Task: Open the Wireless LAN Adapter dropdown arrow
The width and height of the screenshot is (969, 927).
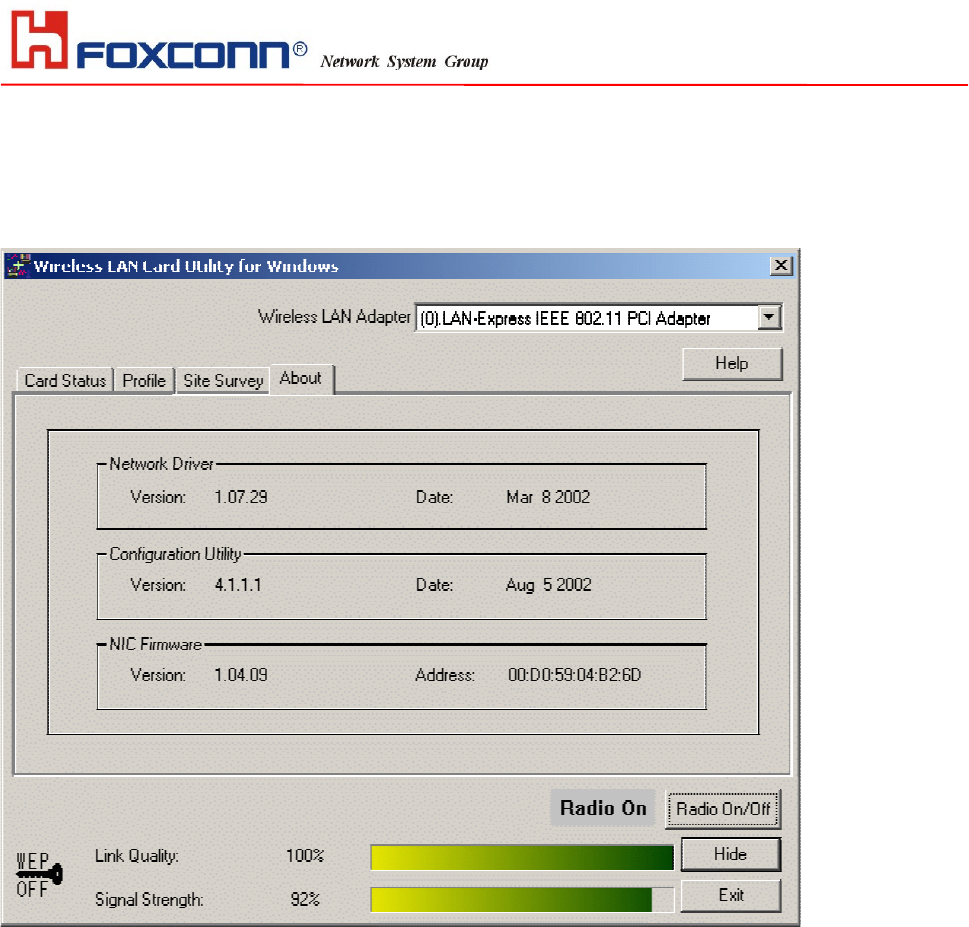Action: coord(769,318)
